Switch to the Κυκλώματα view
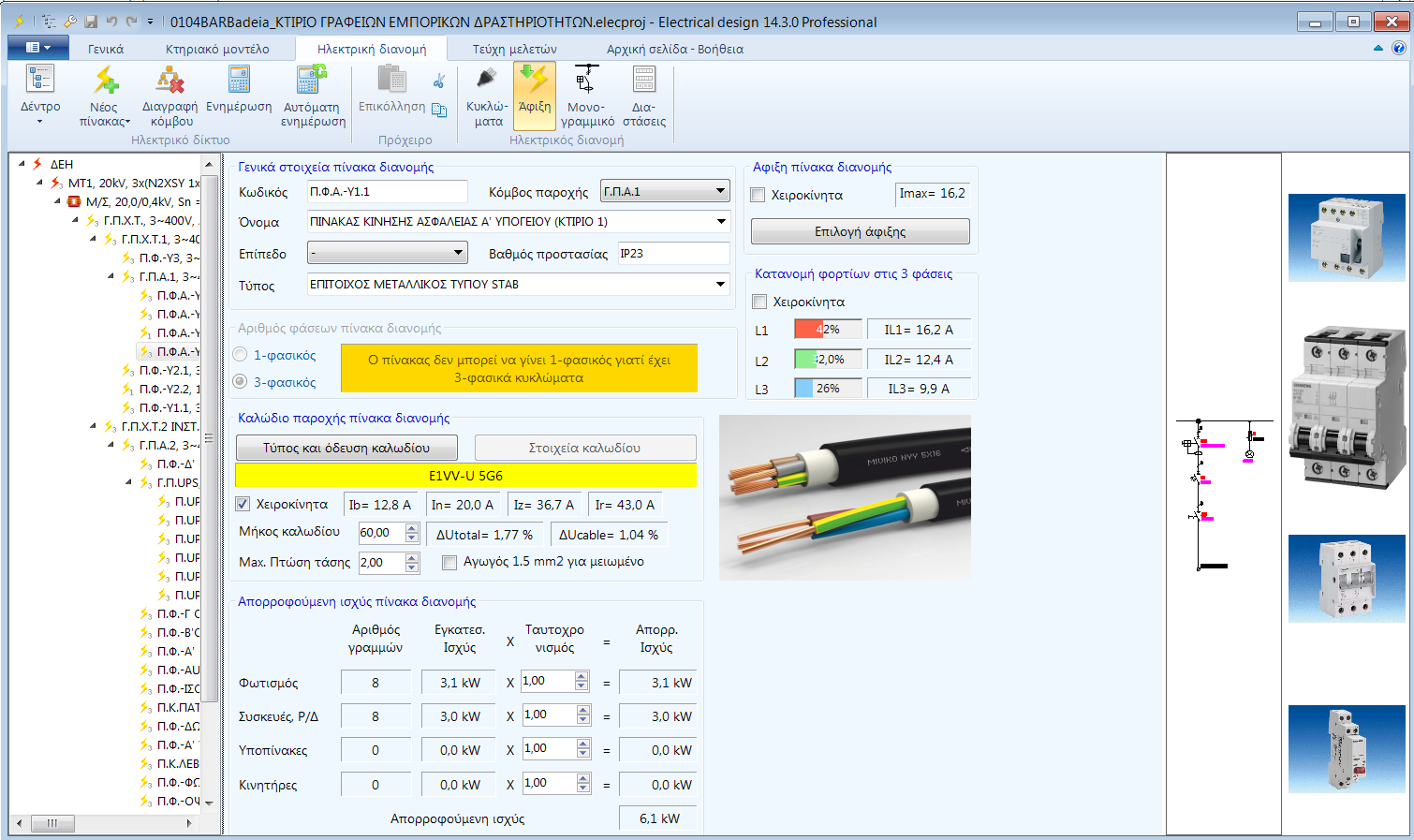This screenshot has width=1414, height=840. coord(486,94)
